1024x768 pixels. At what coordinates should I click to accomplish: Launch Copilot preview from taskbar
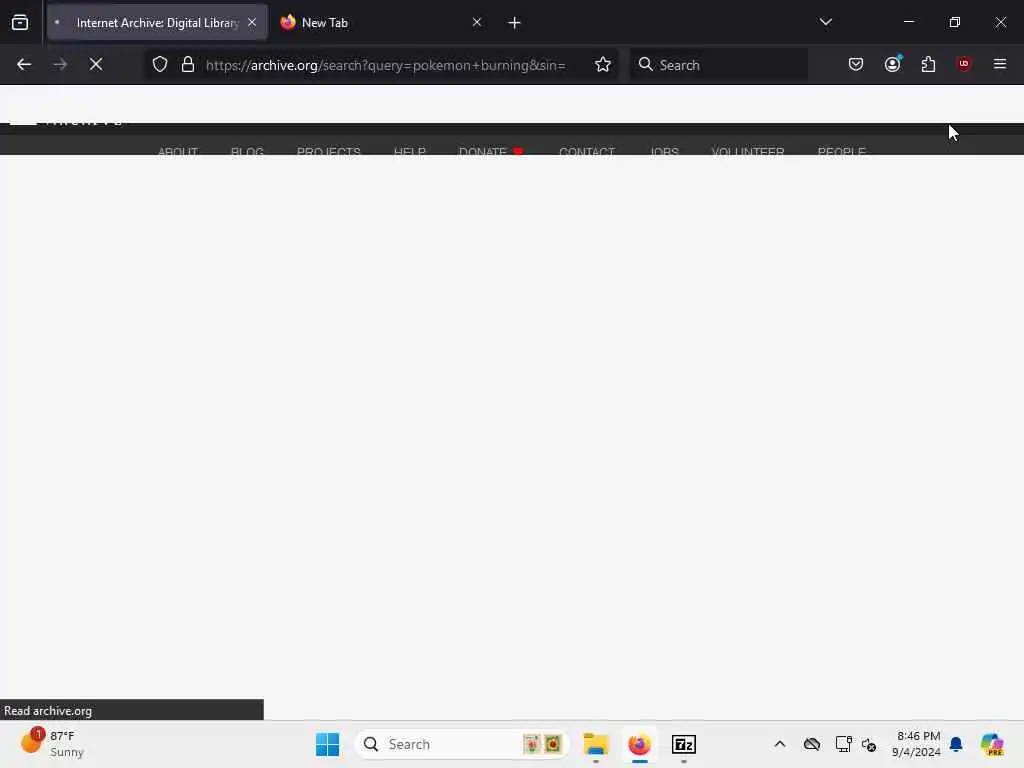pyautogui.click(x=992, y=744)
